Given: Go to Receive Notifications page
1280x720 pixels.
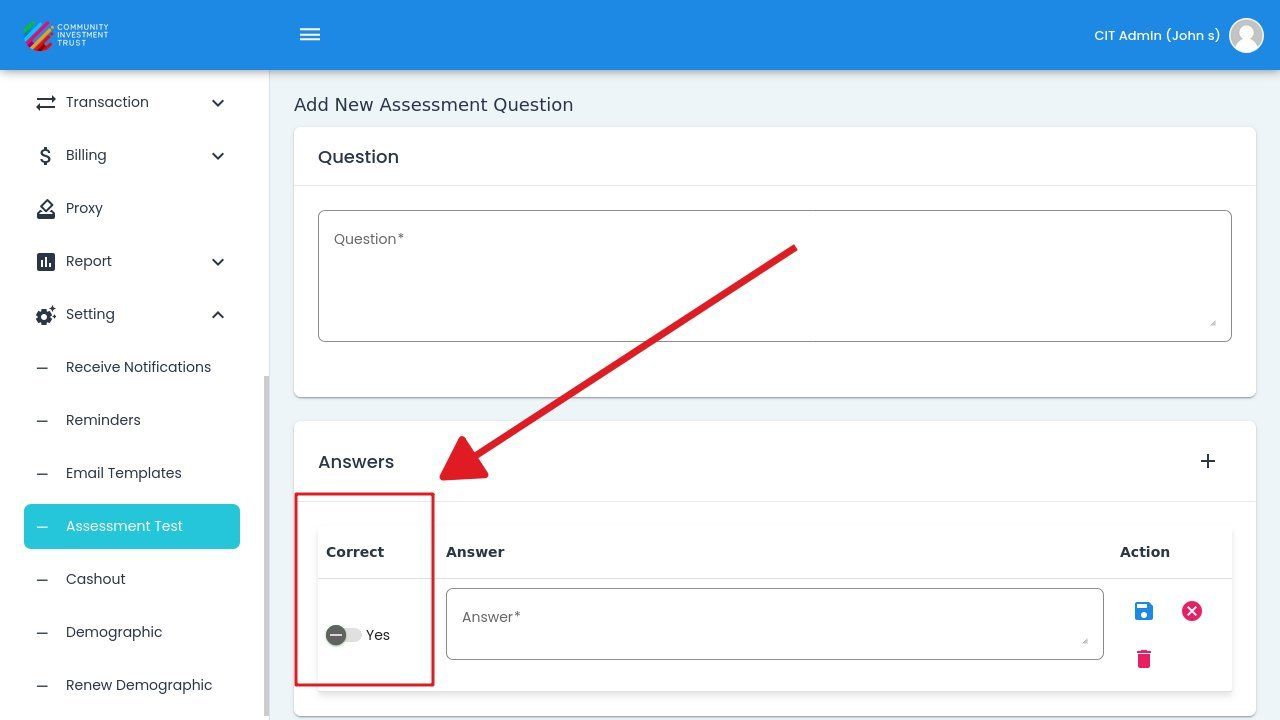Looking at the screenshot, I should (x=138, y=367).
